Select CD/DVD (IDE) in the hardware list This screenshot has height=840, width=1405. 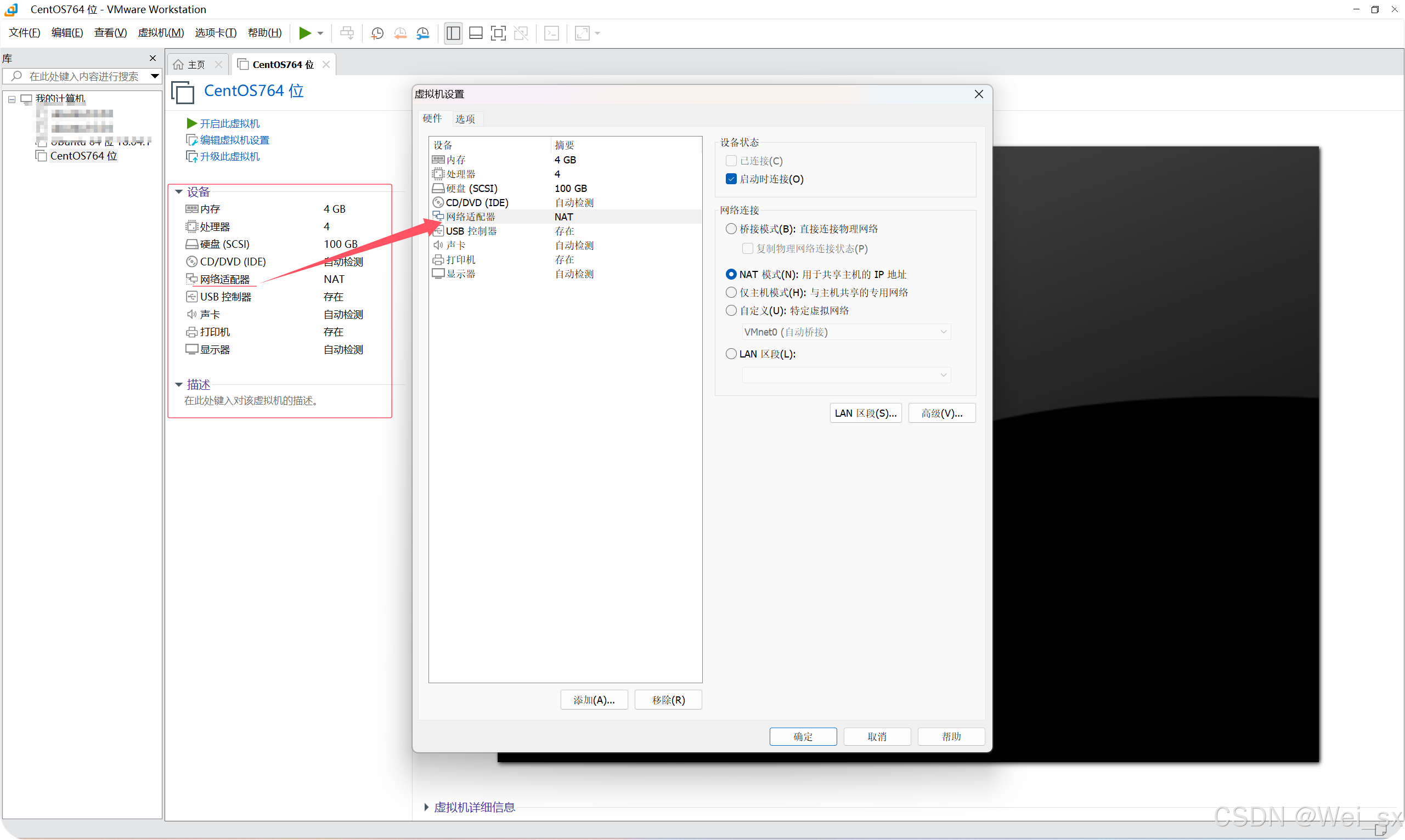(x=477, y=203)
